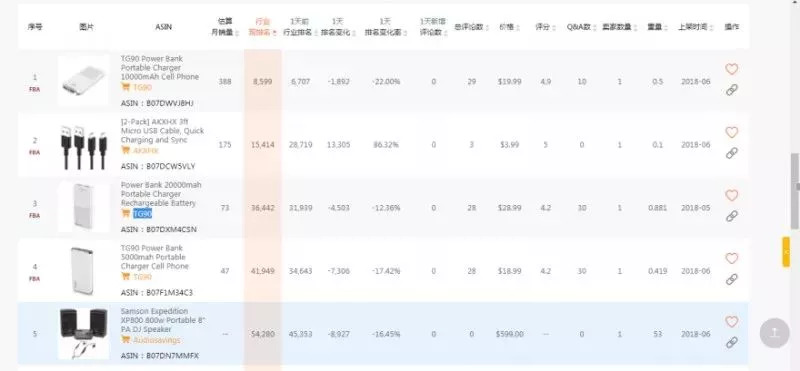Click price cell $599.00
The width and height of the screenshot is (800, 371).
pos(509,334)
